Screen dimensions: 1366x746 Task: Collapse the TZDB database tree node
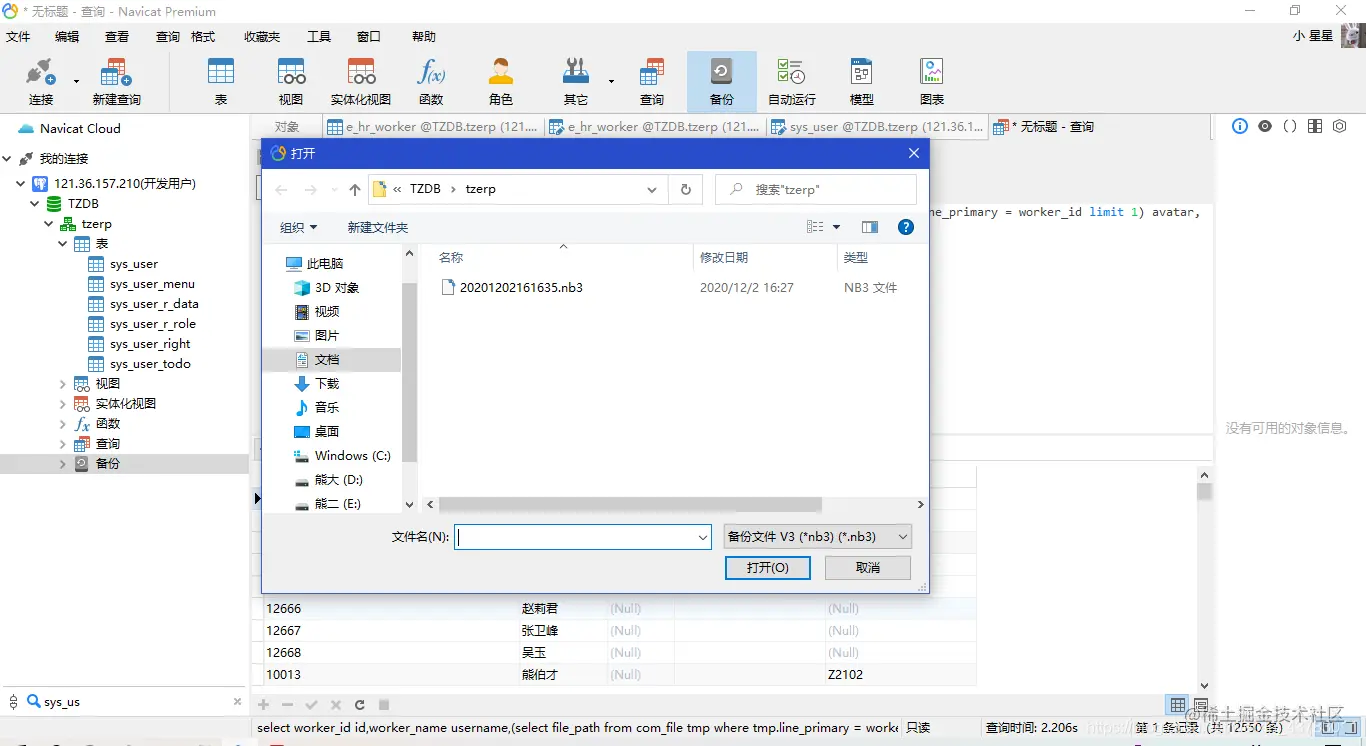click(34, 204)
